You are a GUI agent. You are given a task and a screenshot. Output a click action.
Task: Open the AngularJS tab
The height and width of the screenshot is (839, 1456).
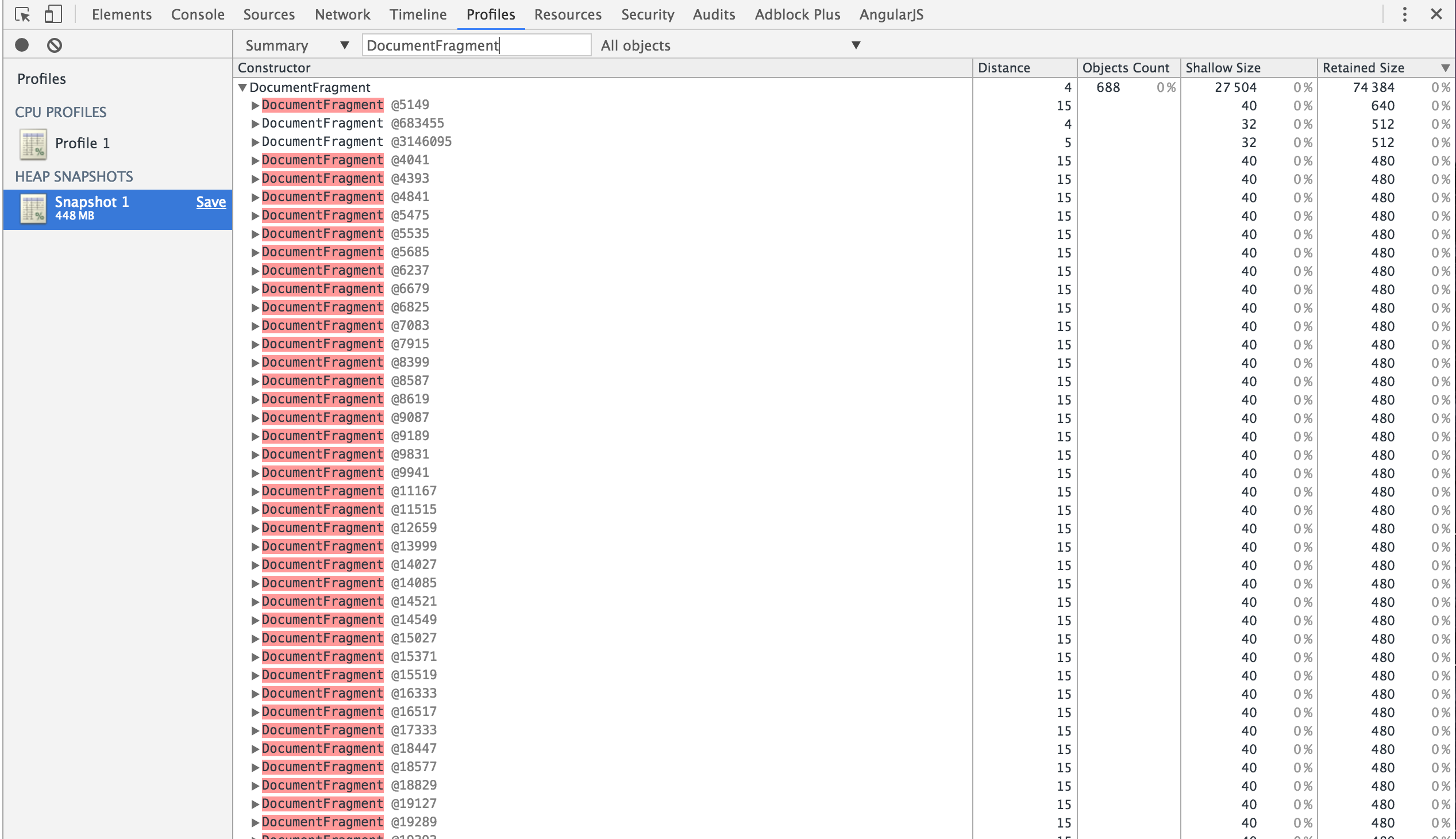[891, 14]
